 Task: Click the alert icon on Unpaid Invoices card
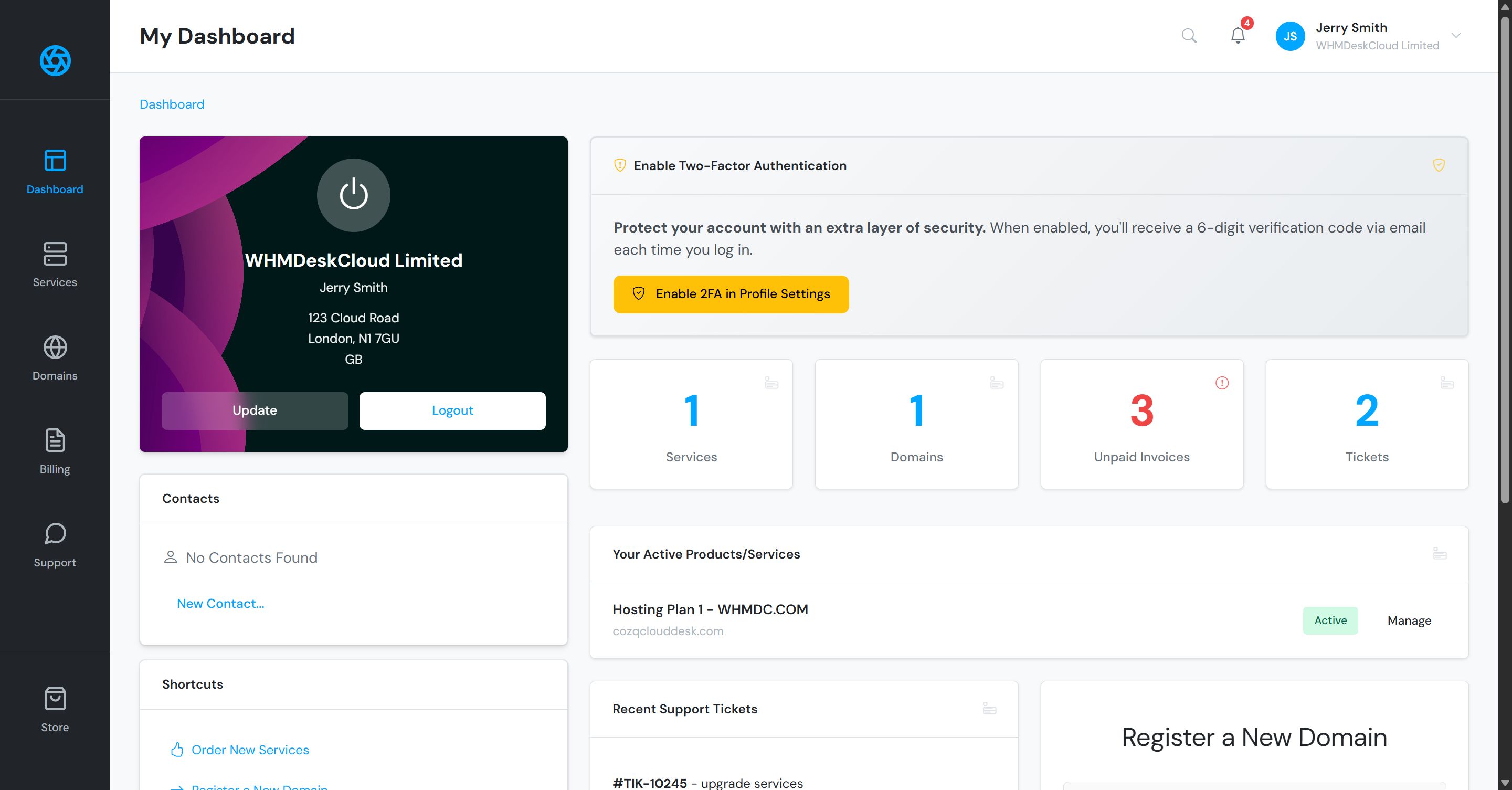coord(1221,383)
